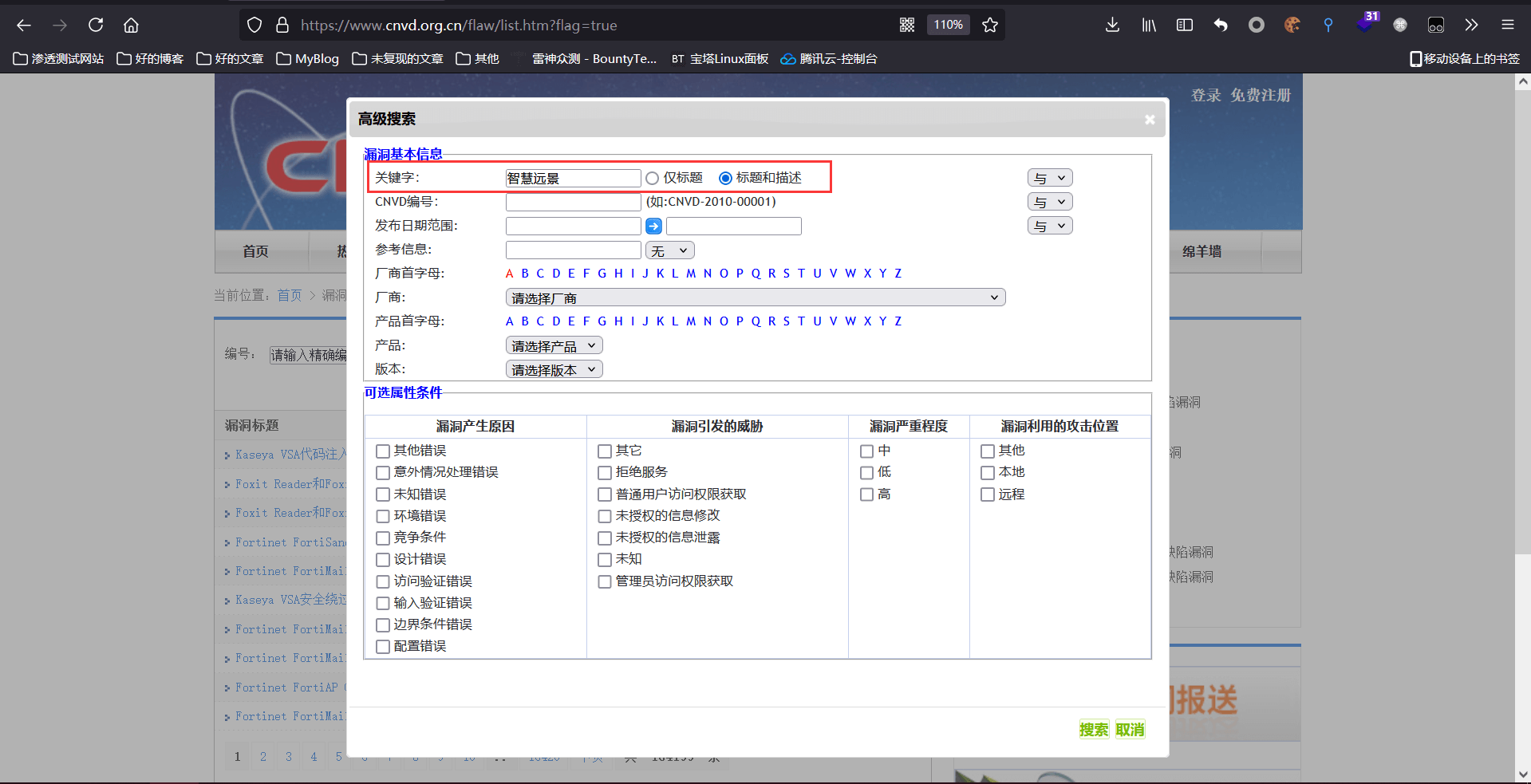This screenshot has width=1531, height=784.
Task: Click the blue date range arrow icon
Action: 653,226
